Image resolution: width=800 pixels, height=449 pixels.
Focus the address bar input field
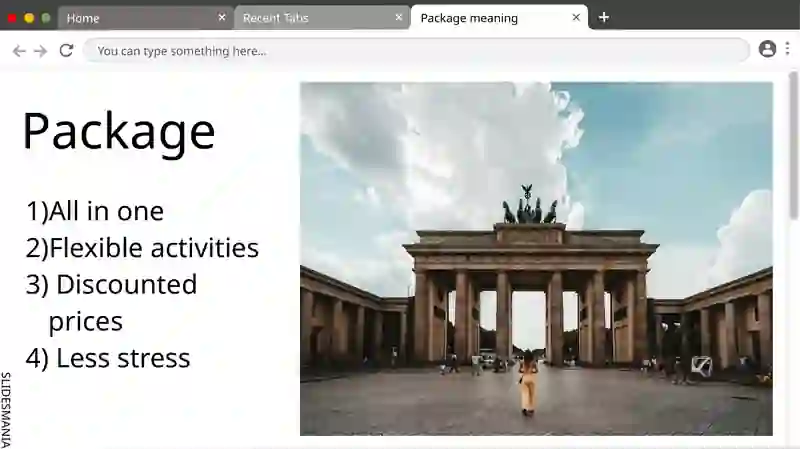click(x=416, y=51)
